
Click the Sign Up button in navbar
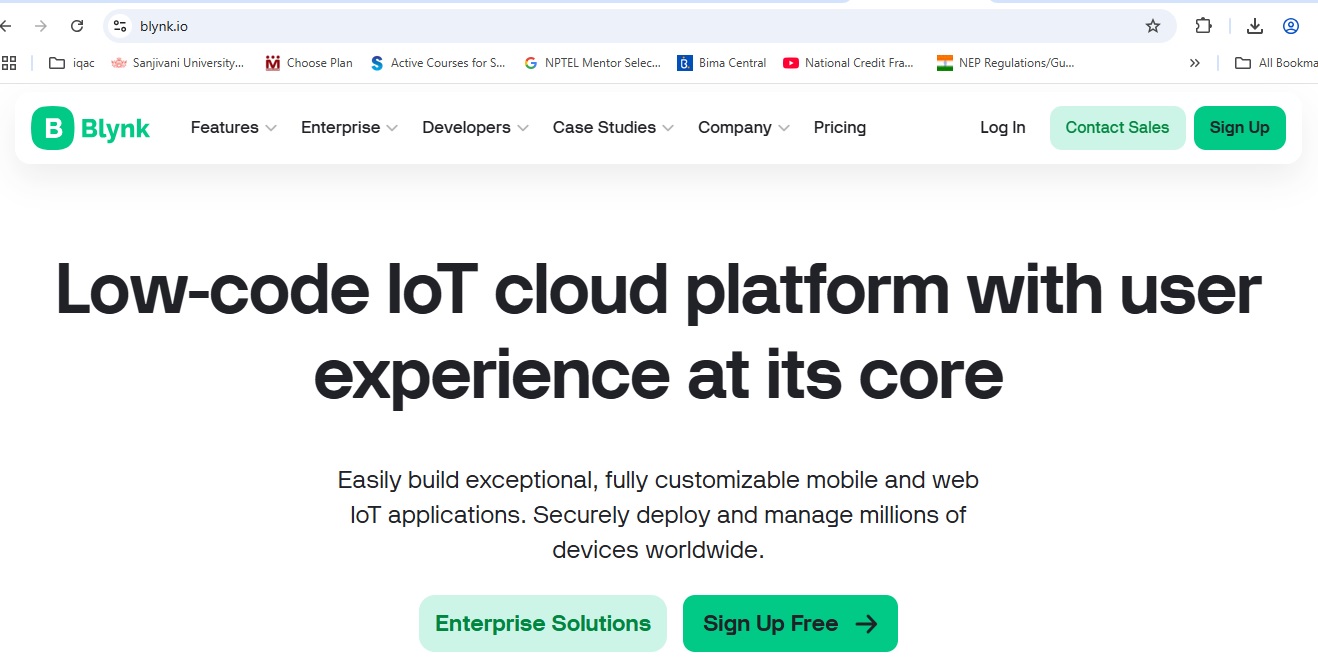[1240, 128]
